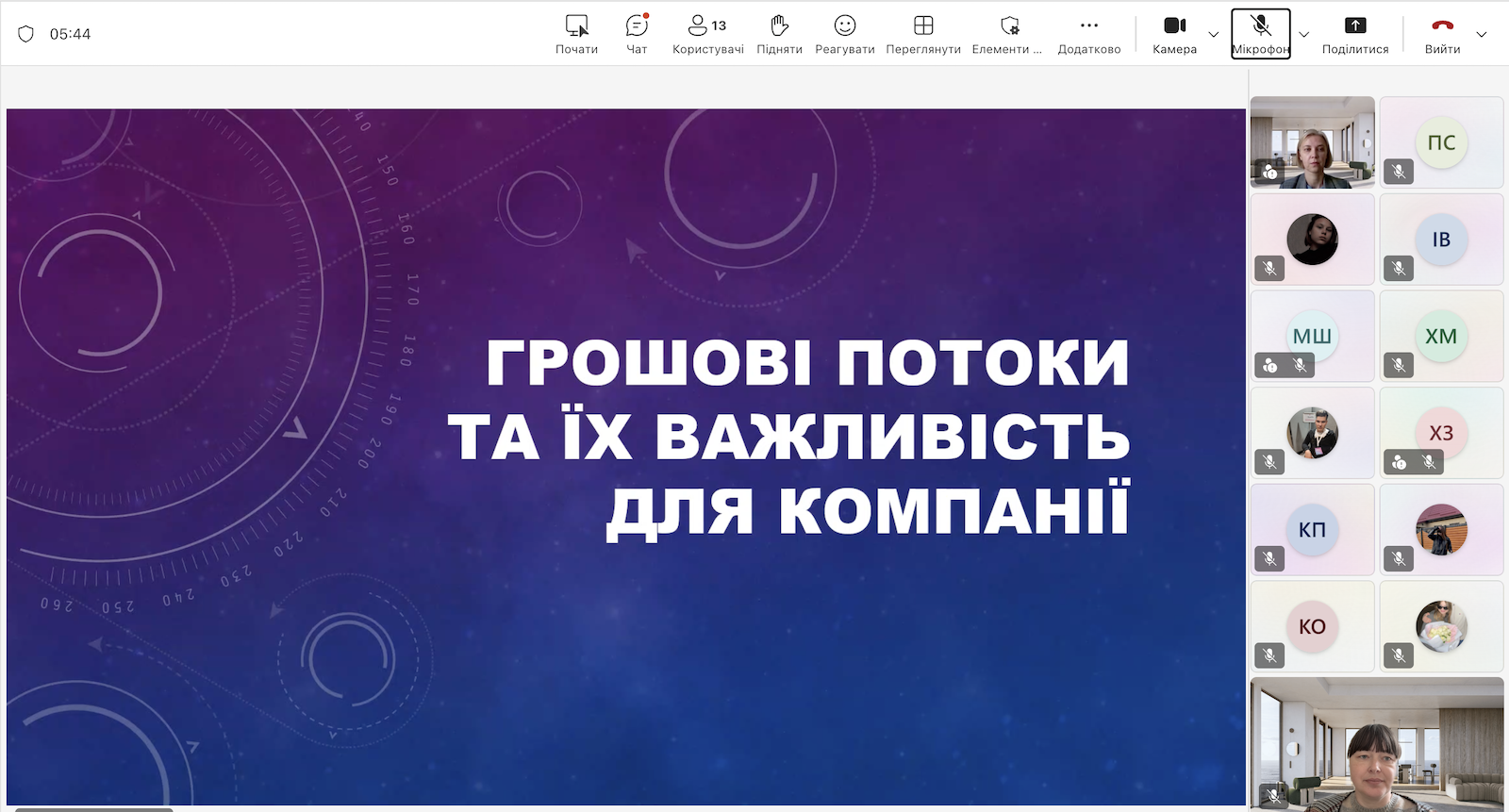Image resolution: width=1509 pixels, height=812 pixels.
Task: Open the Переглянути view options
Action: point(923,34)
